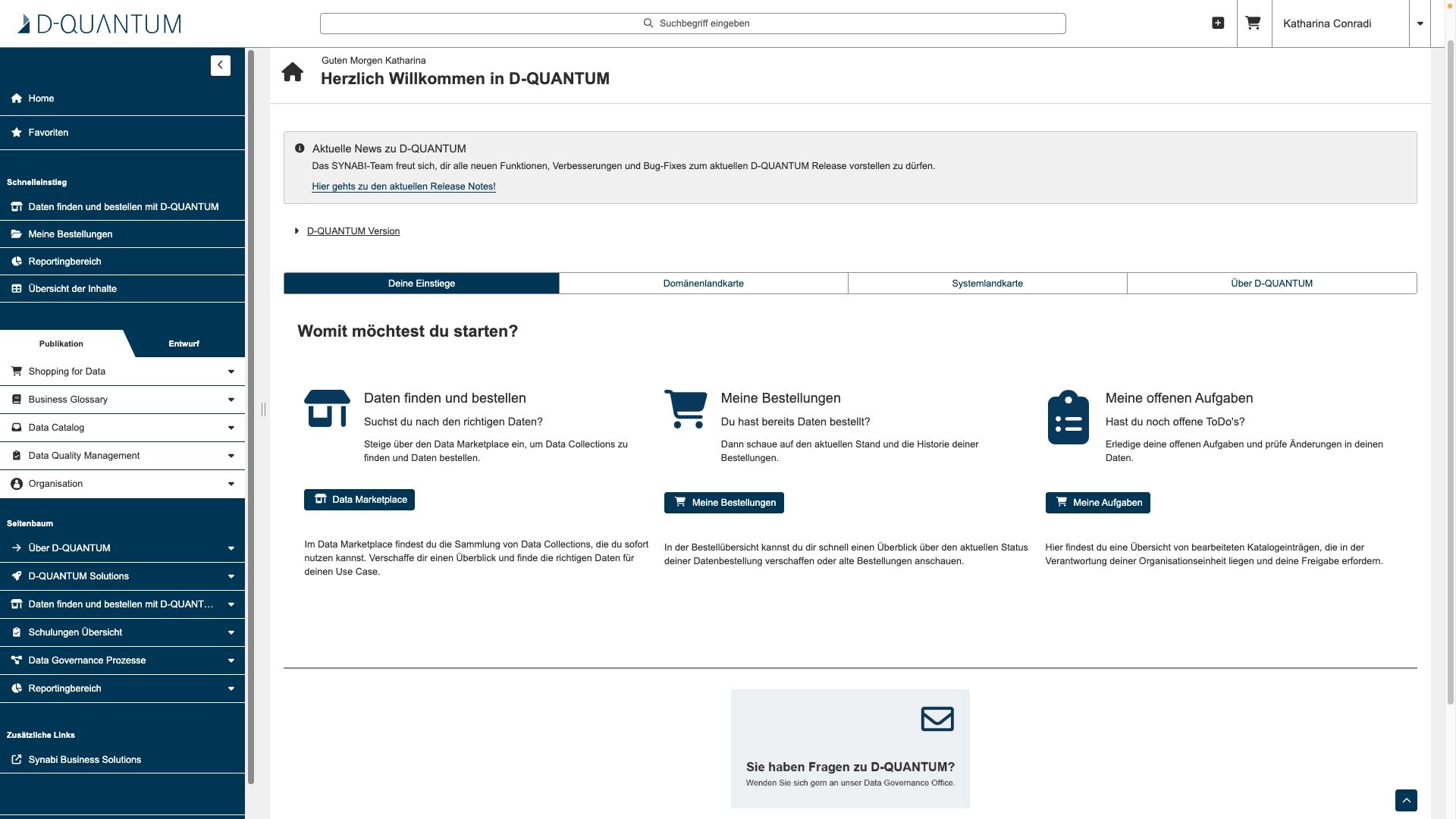The image size is (1456, 819).
Task: Open Favoriten in the sidebar
Action: pos(48,133)
